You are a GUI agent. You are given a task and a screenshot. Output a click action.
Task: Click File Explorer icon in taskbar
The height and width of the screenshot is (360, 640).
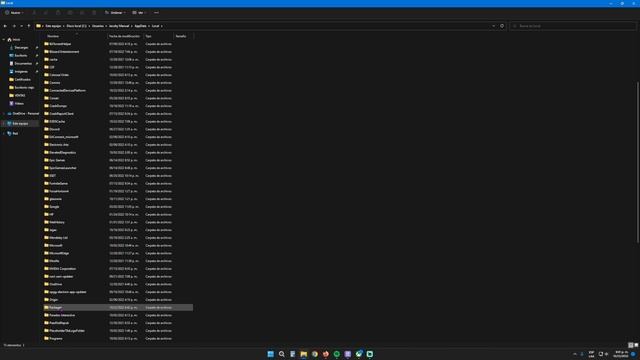[x=304, y=354]
